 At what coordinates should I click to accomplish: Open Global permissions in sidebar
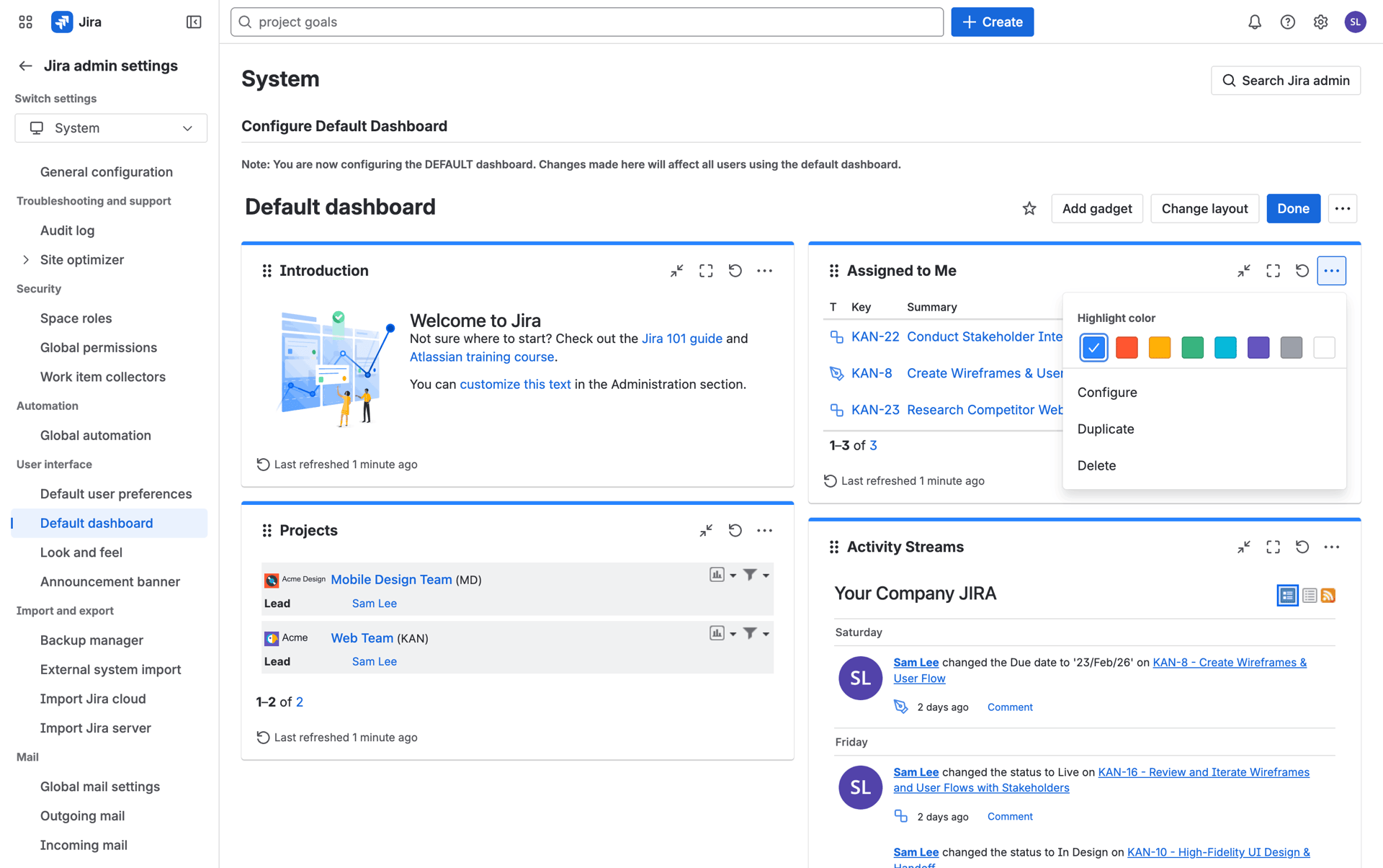tap(99, 348)
